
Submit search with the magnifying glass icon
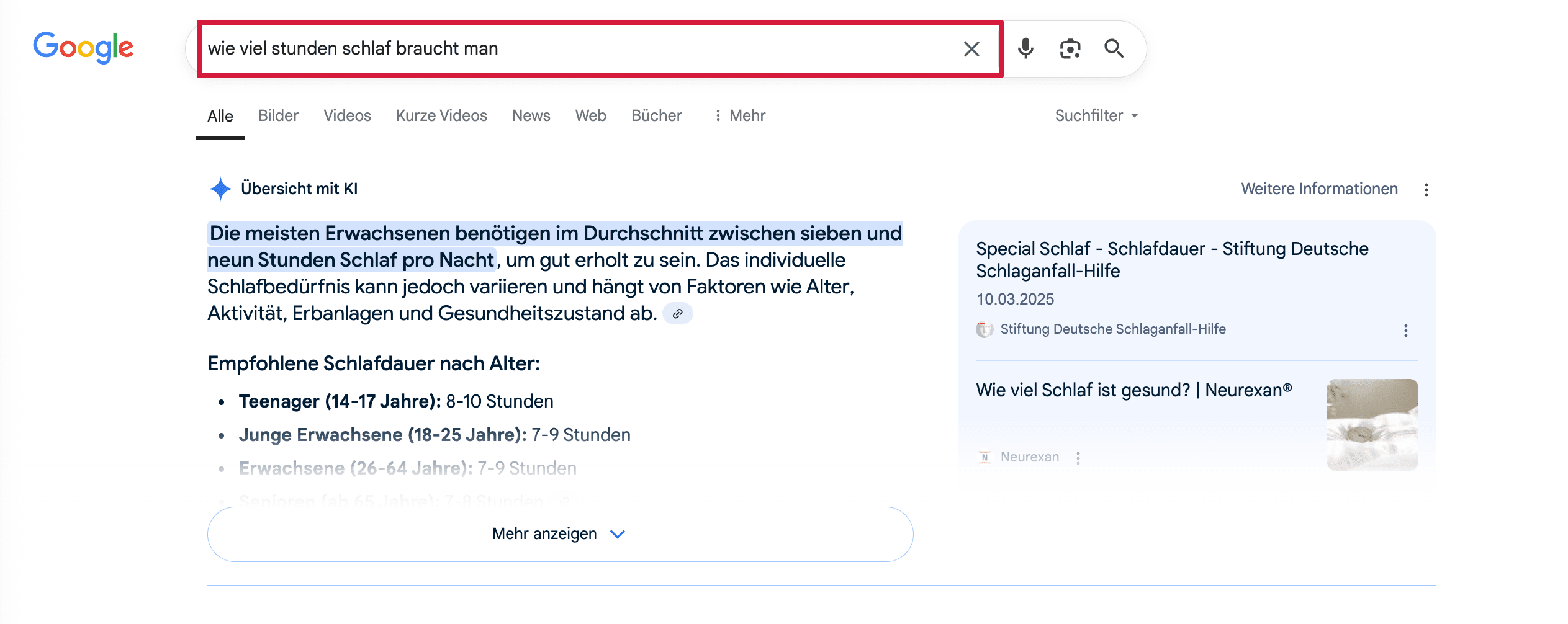click(x=1114, y=48)
